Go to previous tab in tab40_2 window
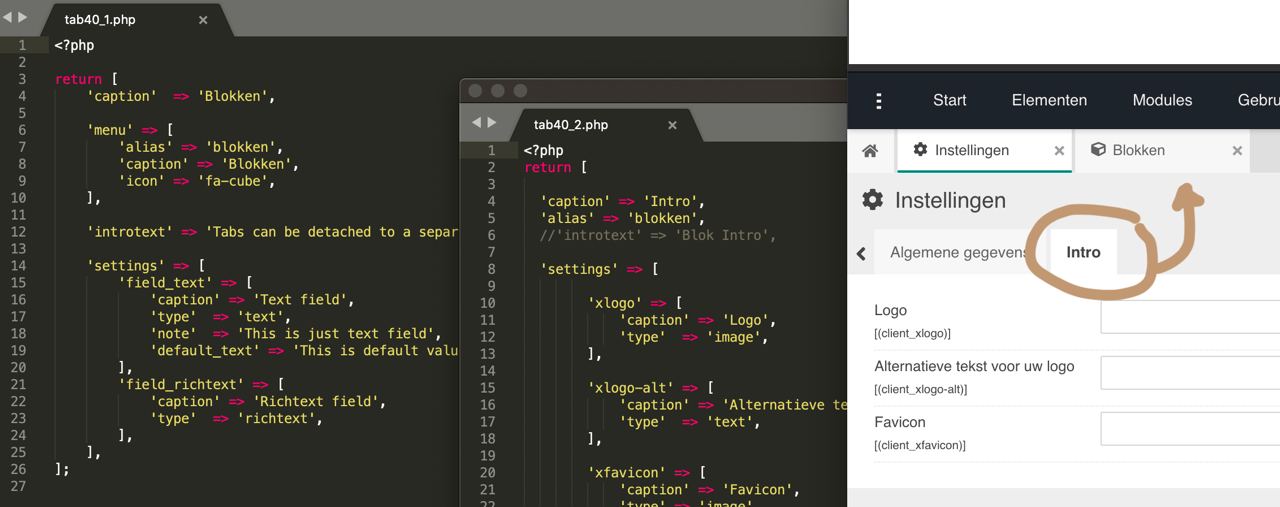This screenshot has width=1280, height=507. click(x=477, y=123)
